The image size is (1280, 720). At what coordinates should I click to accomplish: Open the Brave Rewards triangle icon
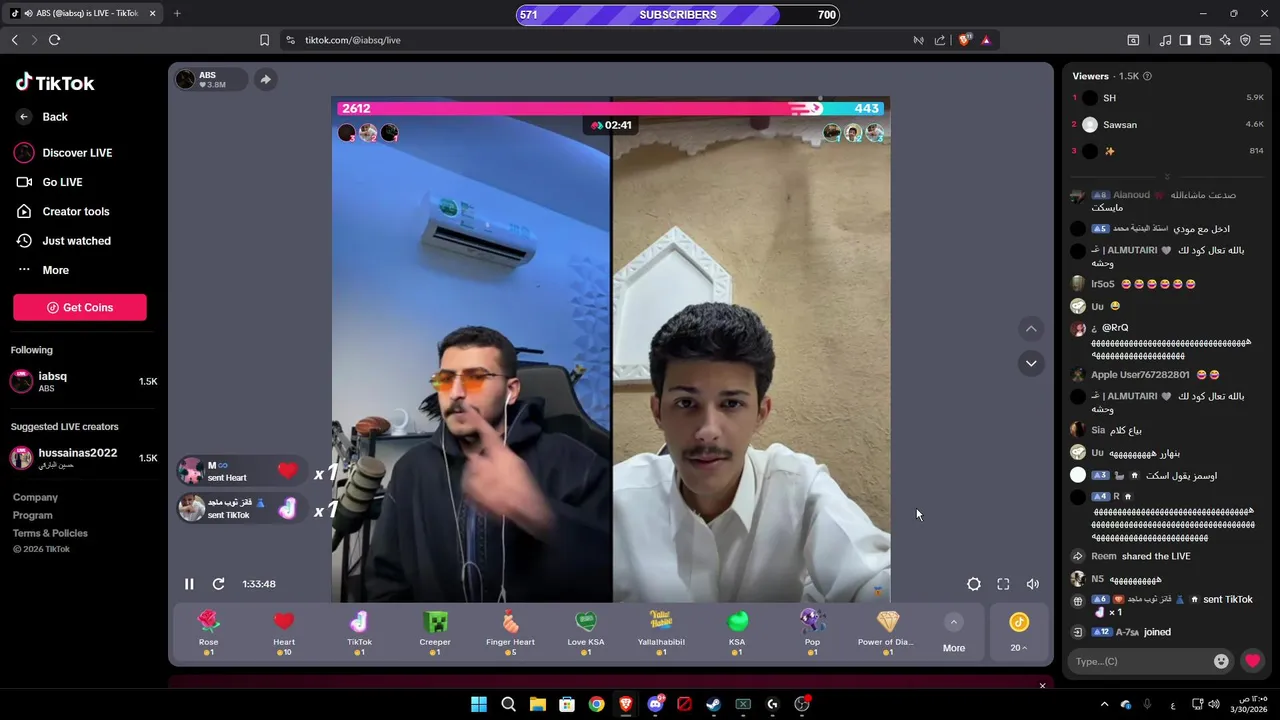point(986,40)
